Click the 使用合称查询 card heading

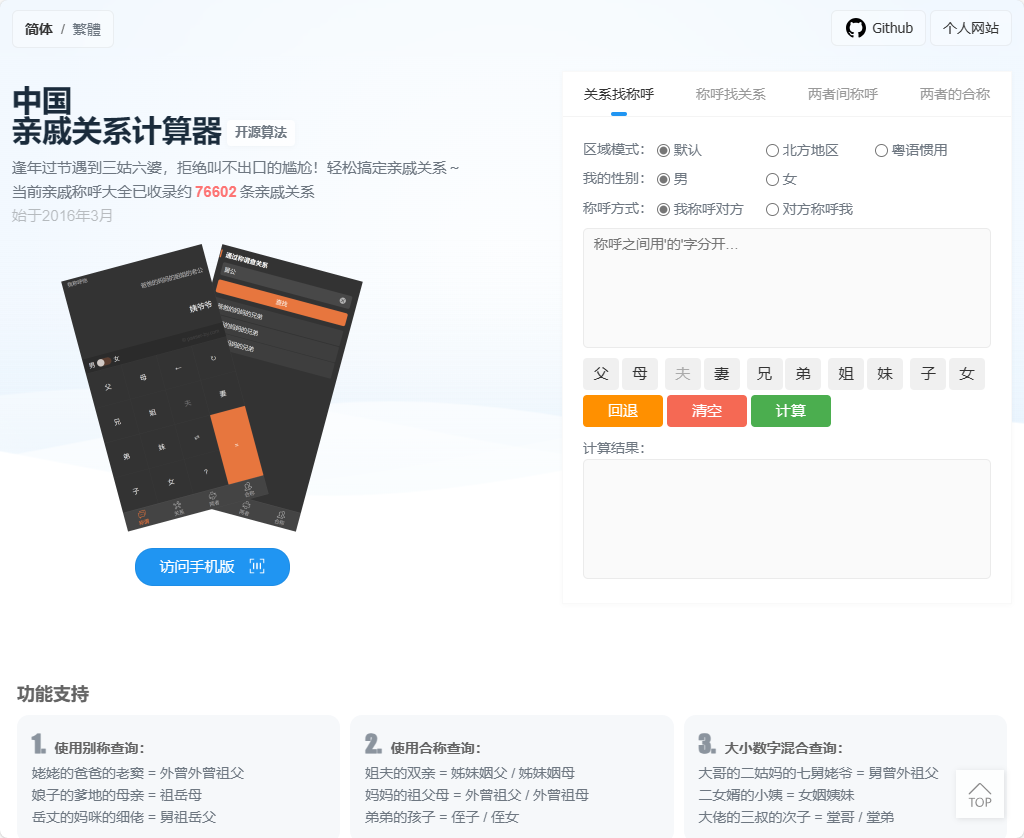[436, 748]
